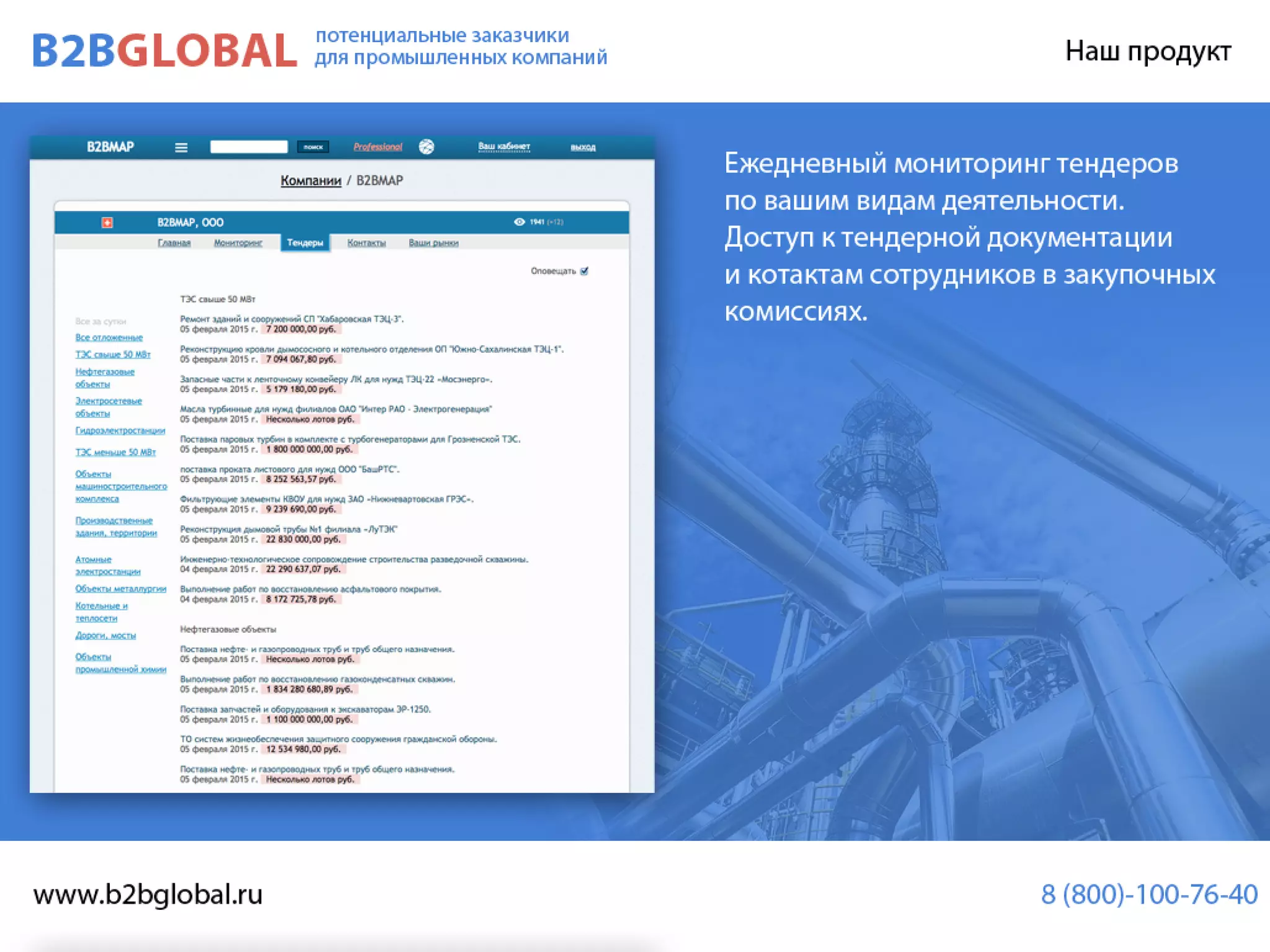
Task: Click the выход logout link
Action: 583,148
